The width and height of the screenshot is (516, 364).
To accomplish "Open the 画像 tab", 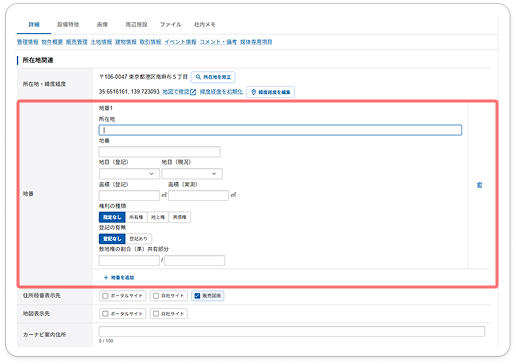I will tap(102, 25).
